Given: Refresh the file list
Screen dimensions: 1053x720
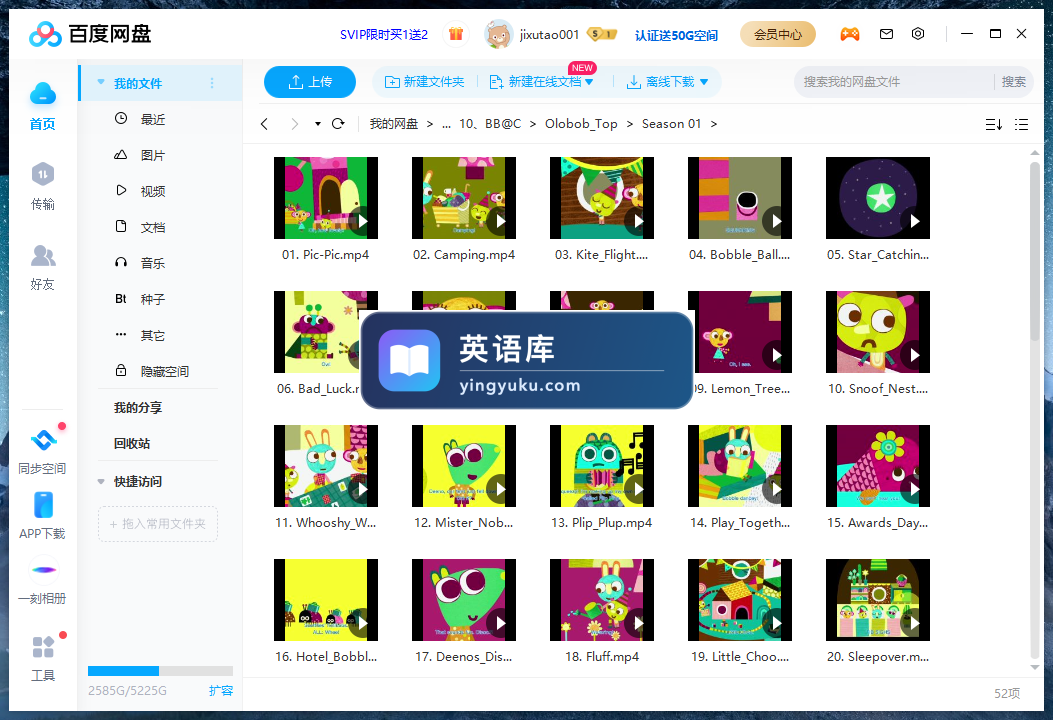Looking at the screenshot, I should 338,124.
